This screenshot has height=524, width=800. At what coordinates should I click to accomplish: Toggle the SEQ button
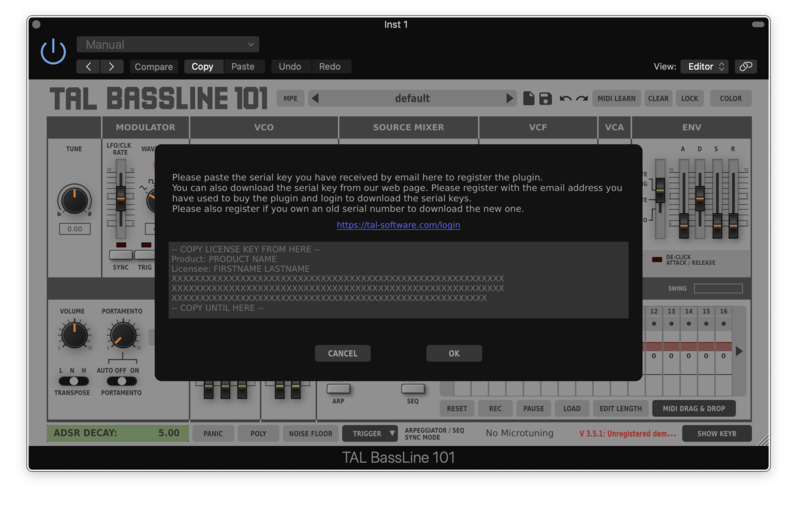413,389
